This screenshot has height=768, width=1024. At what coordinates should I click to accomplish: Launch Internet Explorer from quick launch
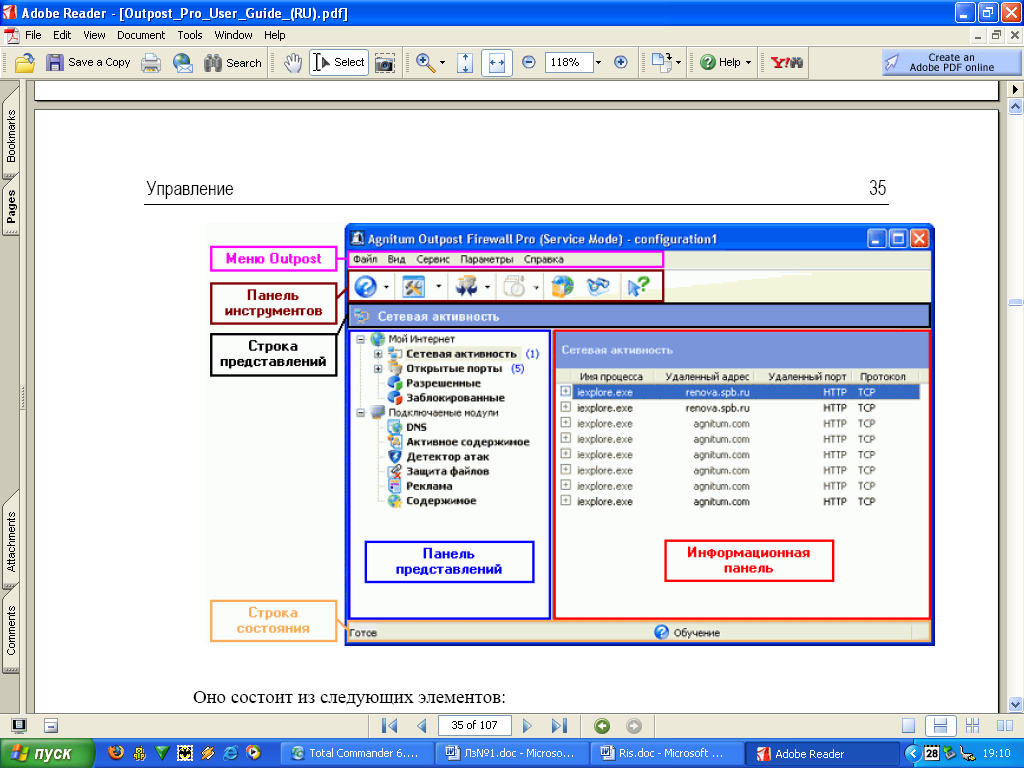tap(231, 753)
